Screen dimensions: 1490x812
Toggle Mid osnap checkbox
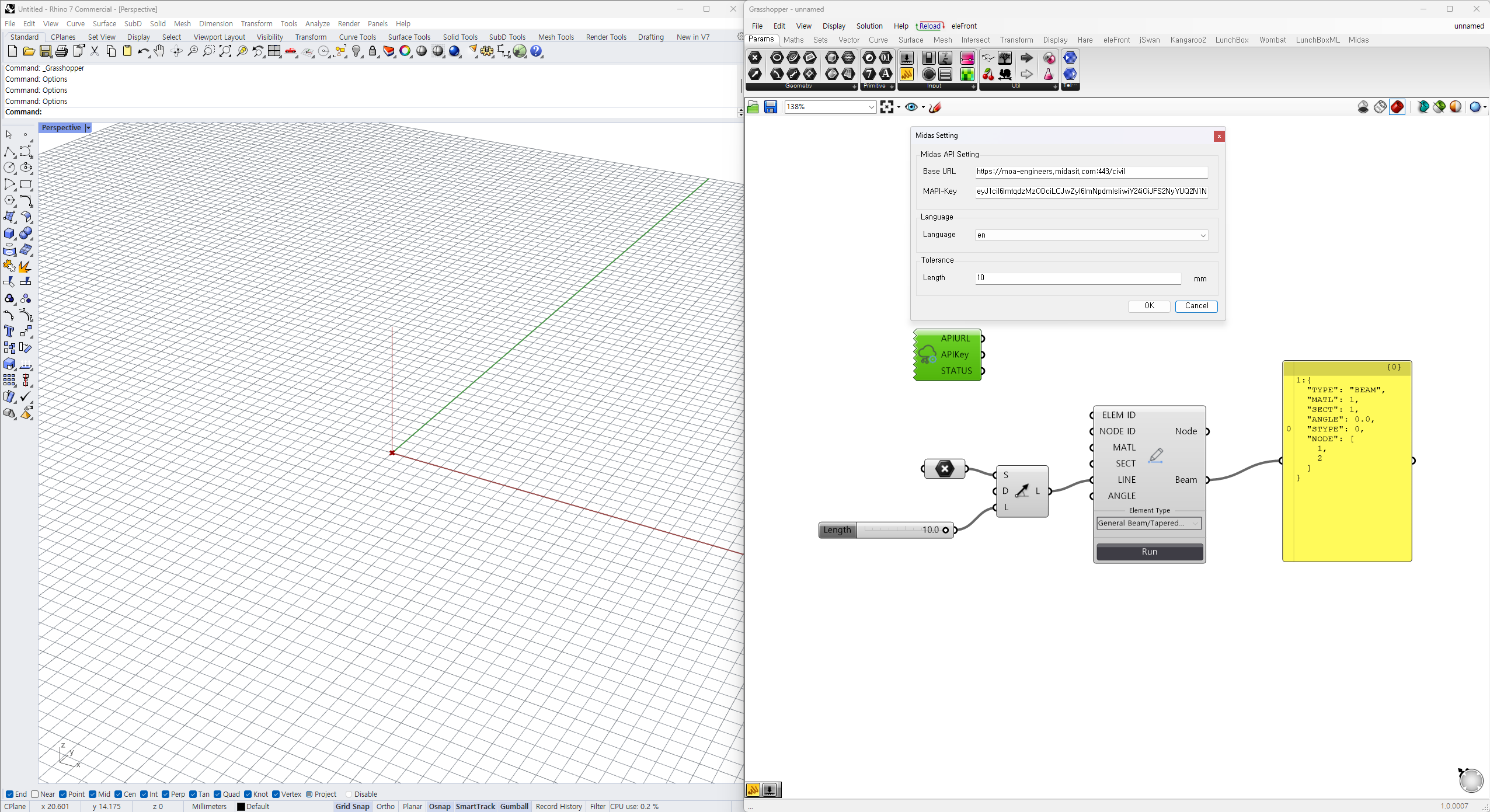coord(93,794)
